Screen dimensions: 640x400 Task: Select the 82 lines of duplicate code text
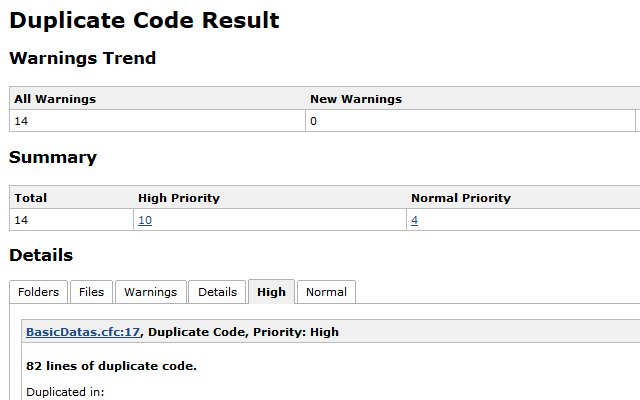tap(111, 366)
